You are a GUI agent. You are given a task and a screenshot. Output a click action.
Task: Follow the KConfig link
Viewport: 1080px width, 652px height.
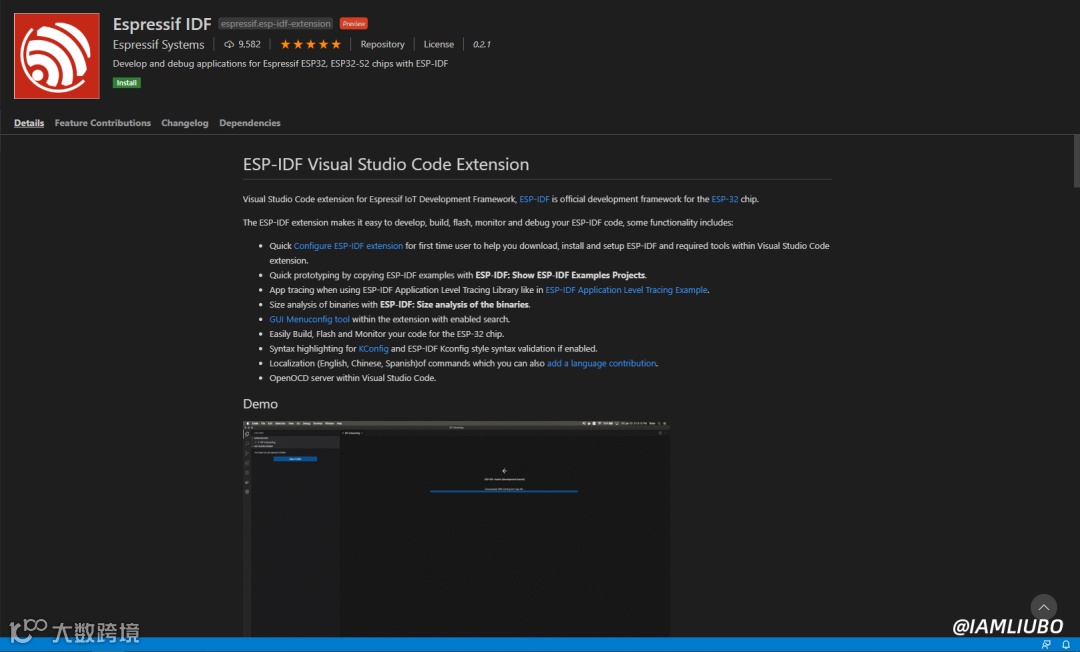373,349
